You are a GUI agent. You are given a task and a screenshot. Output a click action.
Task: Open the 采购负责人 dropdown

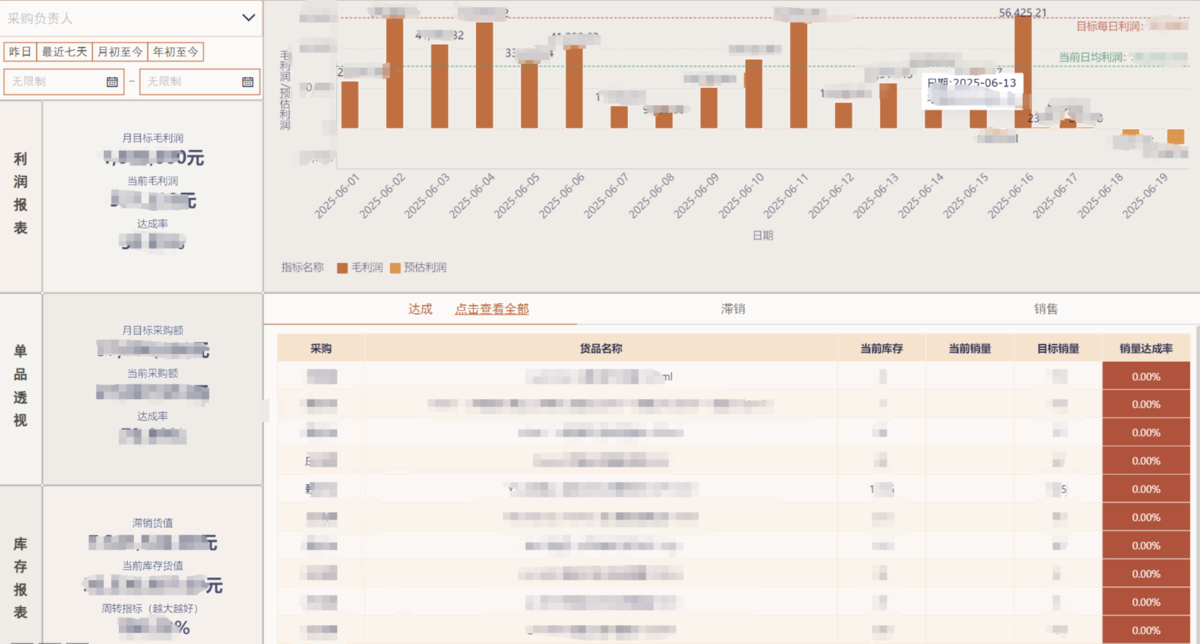pos(131,18)
